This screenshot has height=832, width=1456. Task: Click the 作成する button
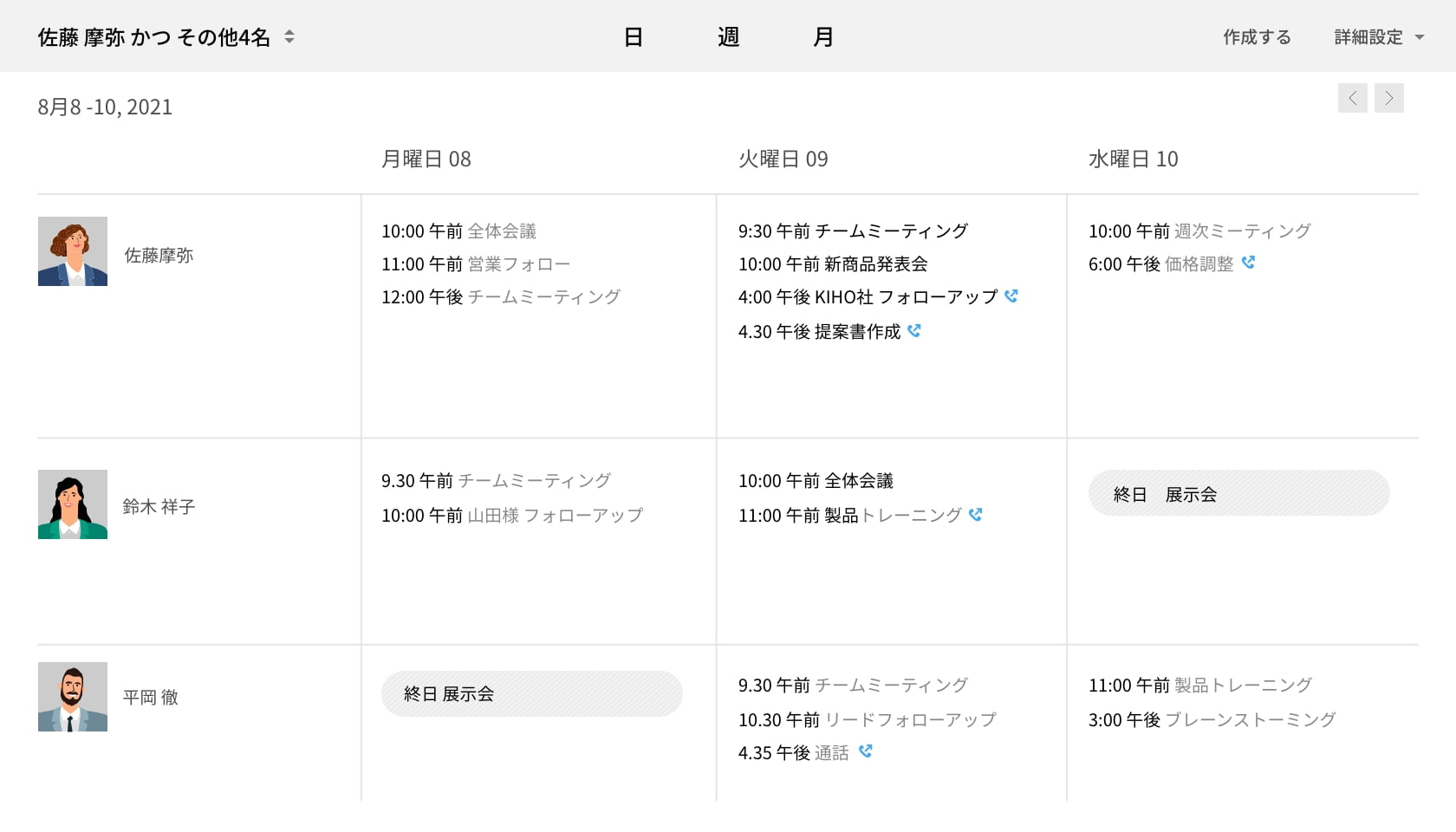click(1257, 37)
